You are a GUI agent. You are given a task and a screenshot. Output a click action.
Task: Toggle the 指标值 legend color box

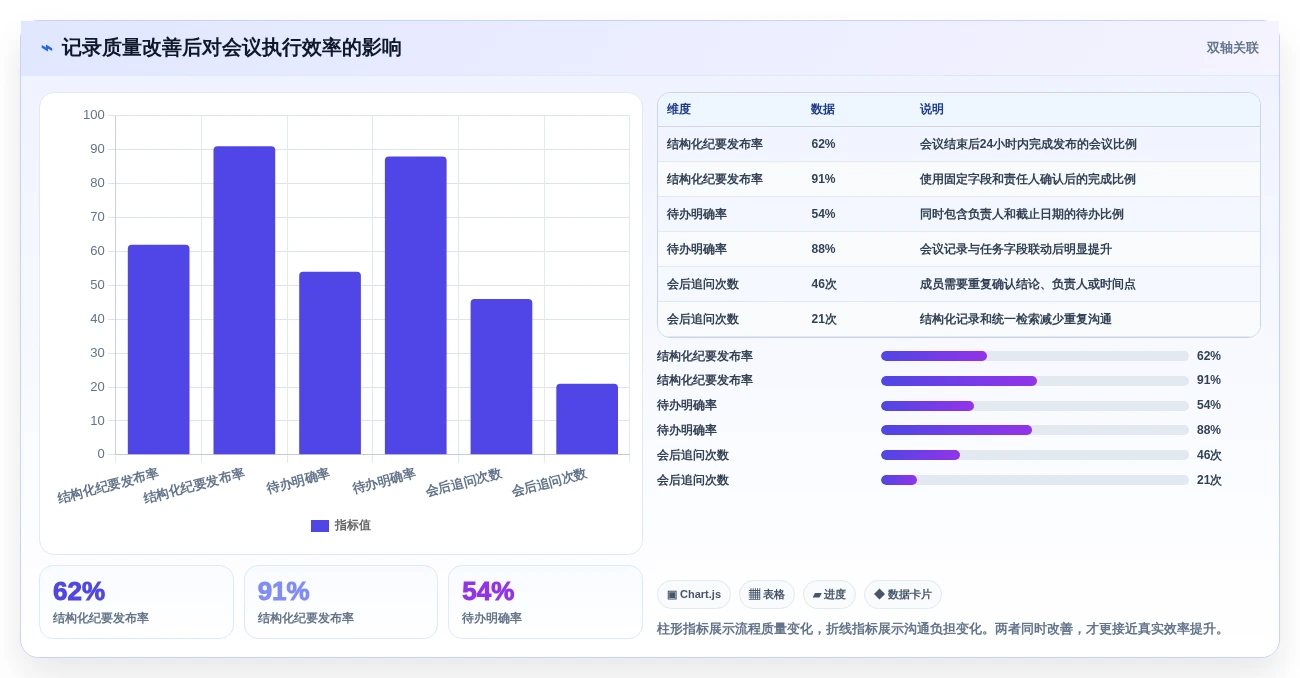(320, 526)
